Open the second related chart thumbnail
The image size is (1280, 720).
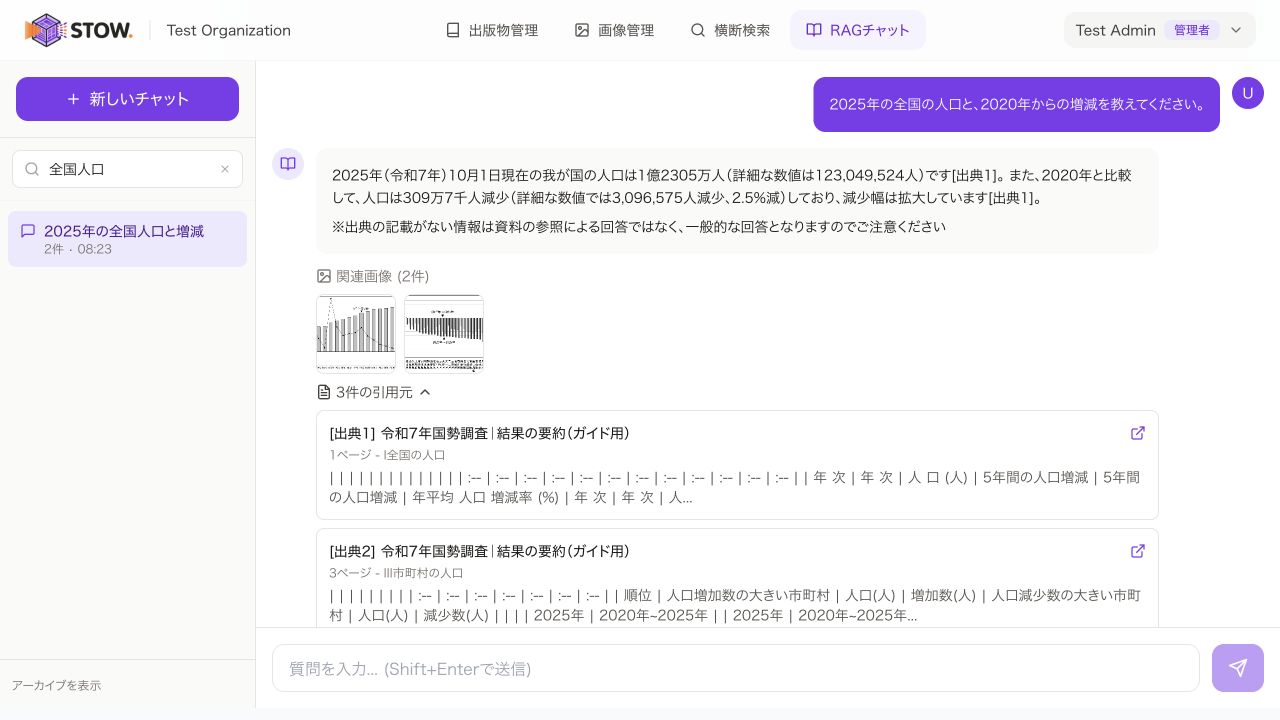click(x=444, y=333)
